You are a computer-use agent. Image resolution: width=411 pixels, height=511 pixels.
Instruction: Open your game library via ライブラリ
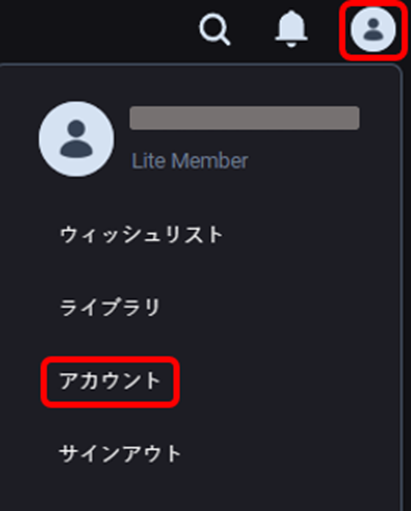(x=110, y=307)
